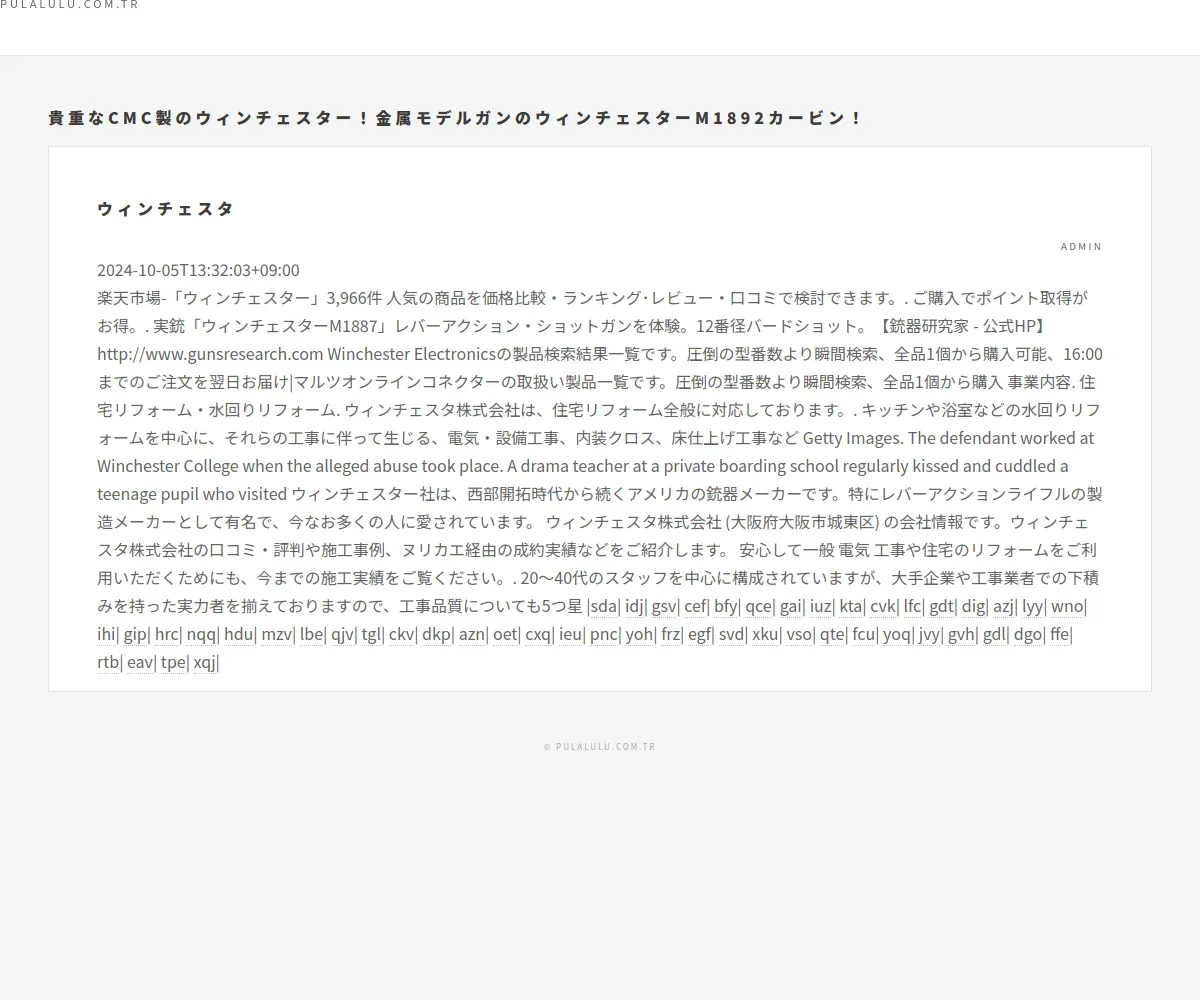Click the 'tgl' link
The height and width of the screenshot is (1000, 1200).
[x=371, y=634]
